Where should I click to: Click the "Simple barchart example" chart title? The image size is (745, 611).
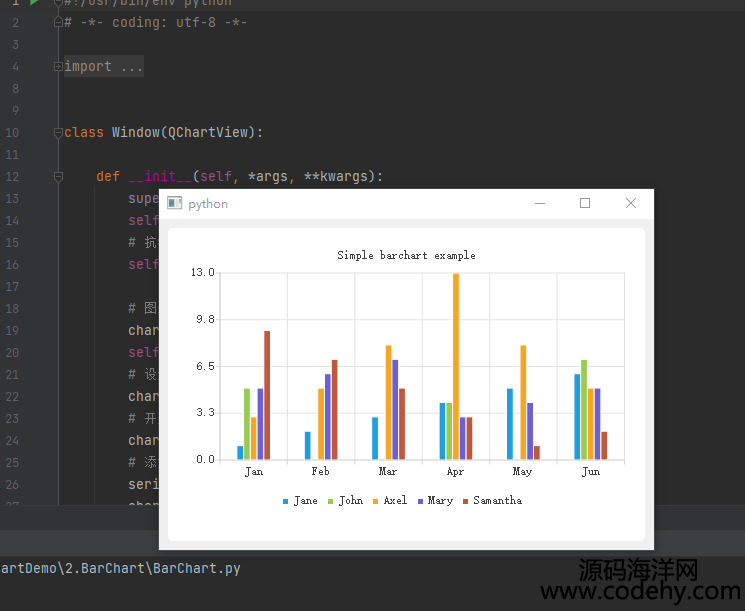[406, 255]
